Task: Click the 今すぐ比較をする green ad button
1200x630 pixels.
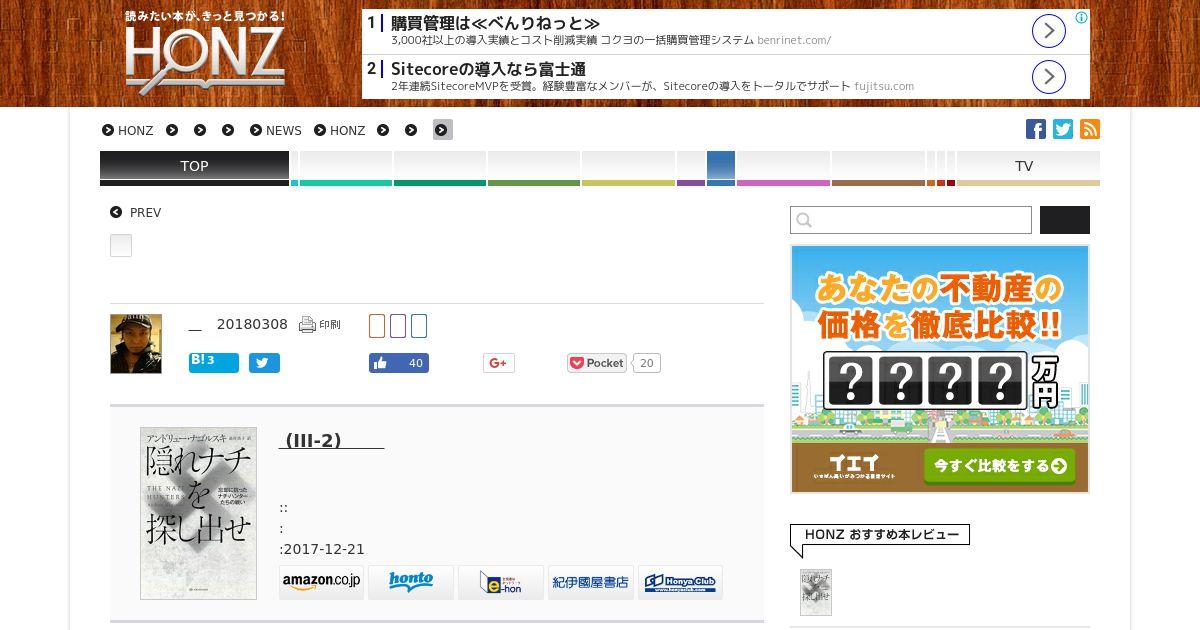Action: 999,466
